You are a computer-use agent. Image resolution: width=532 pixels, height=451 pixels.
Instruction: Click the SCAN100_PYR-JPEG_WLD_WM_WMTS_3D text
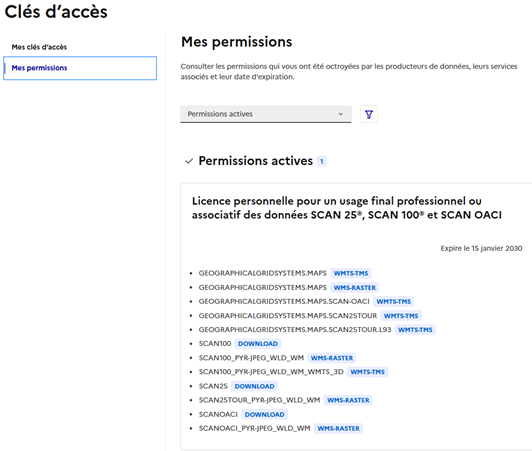271,372
